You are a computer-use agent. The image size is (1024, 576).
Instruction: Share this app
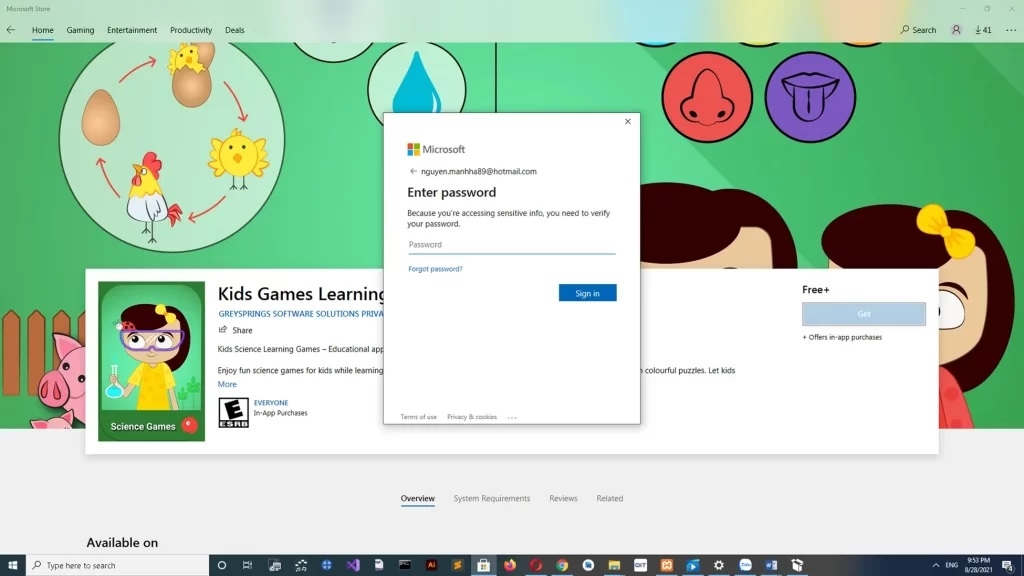(235, 330)
